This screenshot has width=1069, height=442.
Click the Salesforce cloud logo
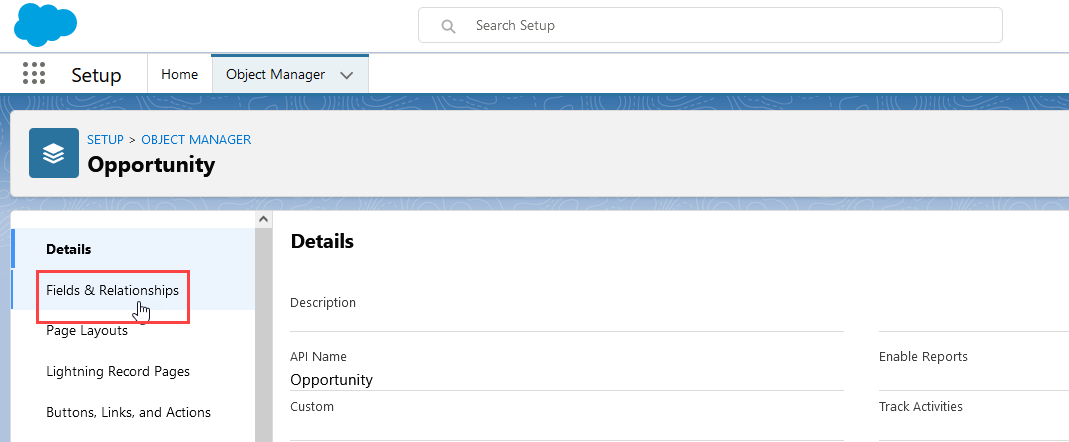point(46,24)
